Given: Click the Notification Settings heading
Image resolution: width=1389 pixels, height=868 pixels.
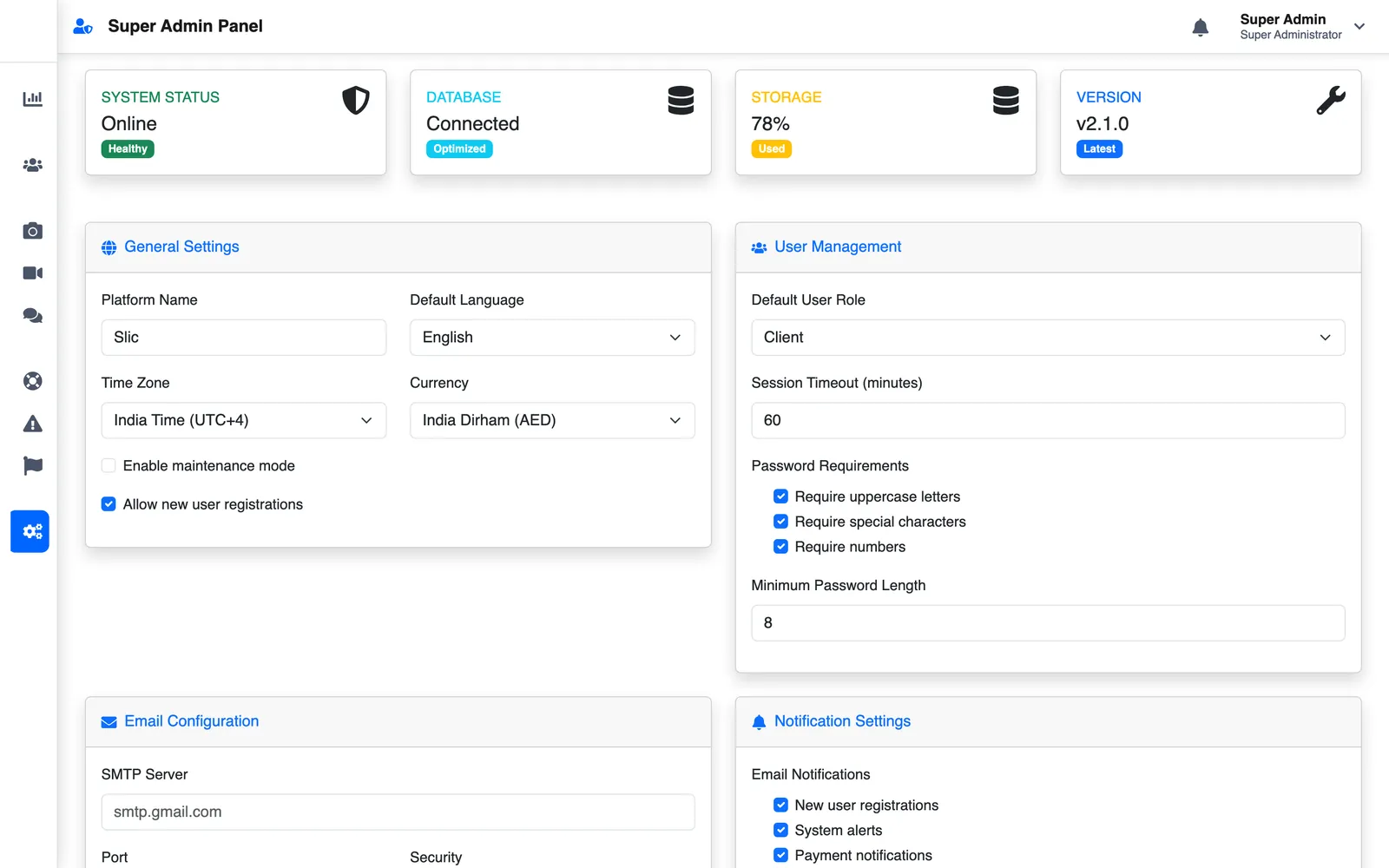Looking at the screenshot, I should coord(842,722).
